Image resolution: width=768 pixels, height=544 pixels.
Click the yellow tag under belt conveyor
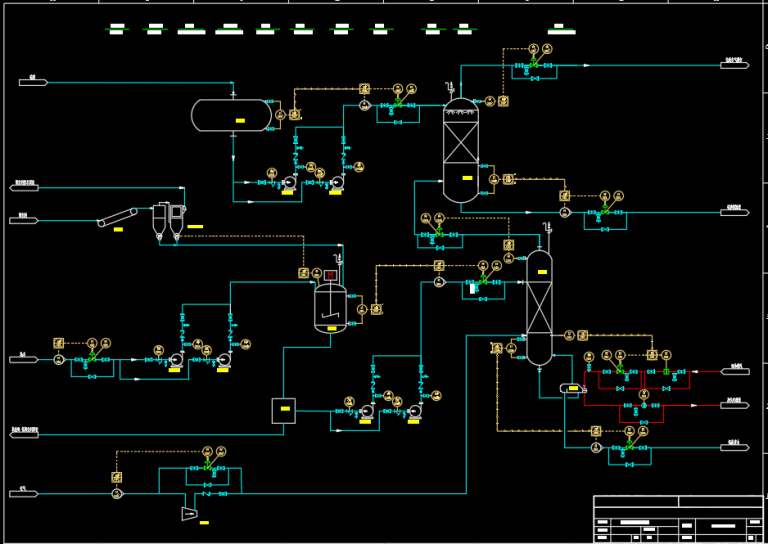[x=118, y=231]
